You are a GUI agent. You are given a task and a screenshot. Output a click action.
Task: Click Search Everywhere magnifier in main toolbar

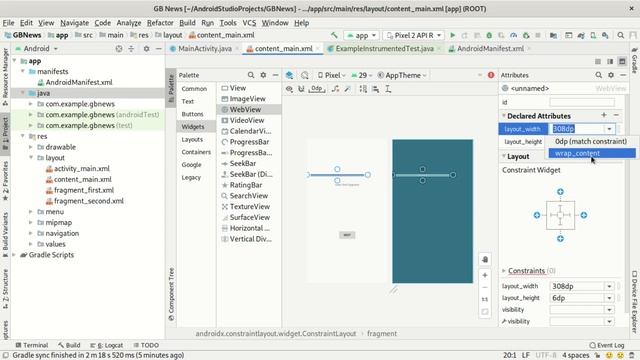point(621,36)
